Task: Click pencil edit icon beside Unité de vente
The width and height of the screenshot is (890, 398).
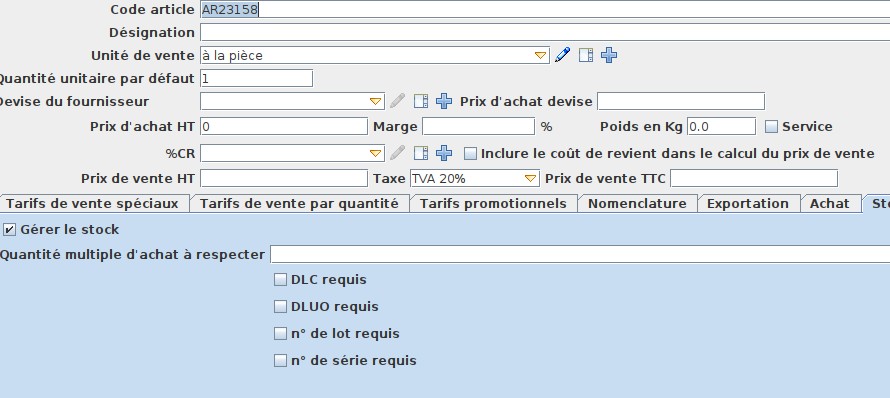Action: point(562,55)
